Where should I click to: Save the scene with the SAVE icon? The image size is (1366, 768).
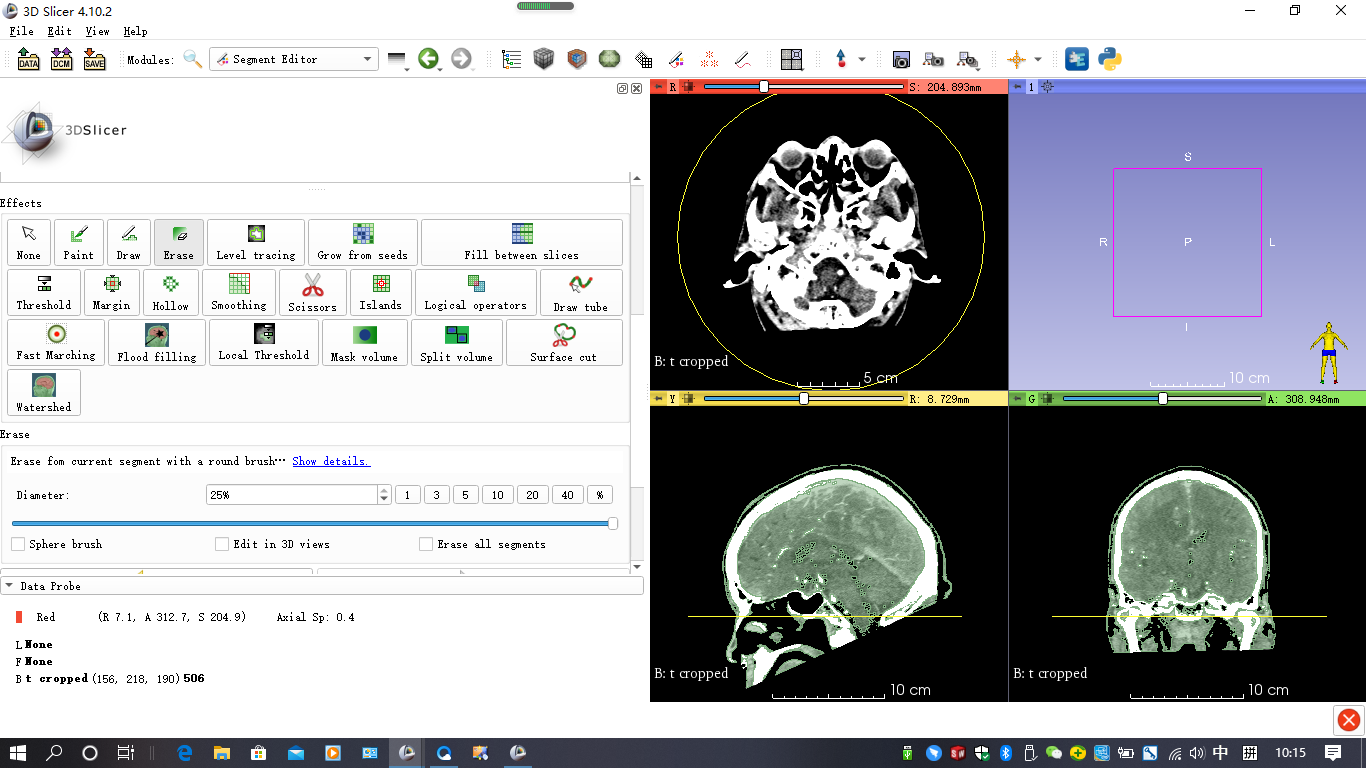coord(94,60)
